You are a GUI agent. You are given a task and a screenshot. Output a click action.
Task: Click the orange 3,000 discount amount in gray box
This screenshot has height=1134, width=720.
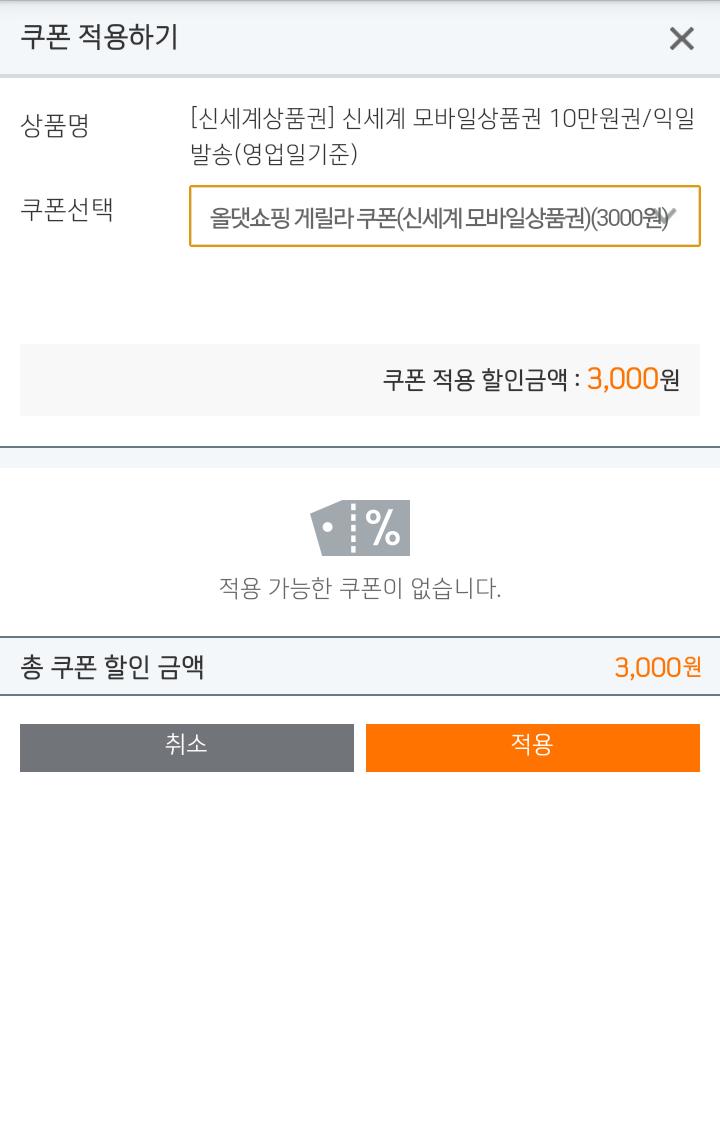622,379
